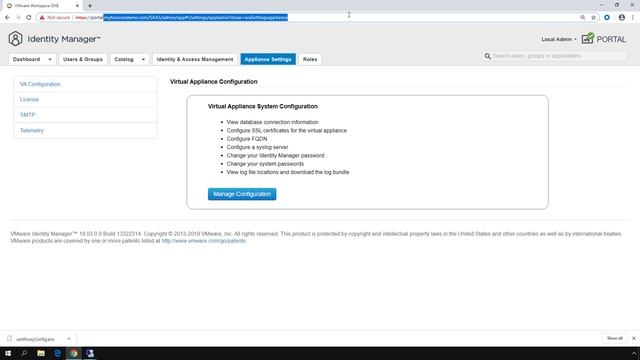Image resolution: width=640 pixels, height=360 pixels.
Task: Open SMTP settings in sidebar
Action: click(27, 115)
